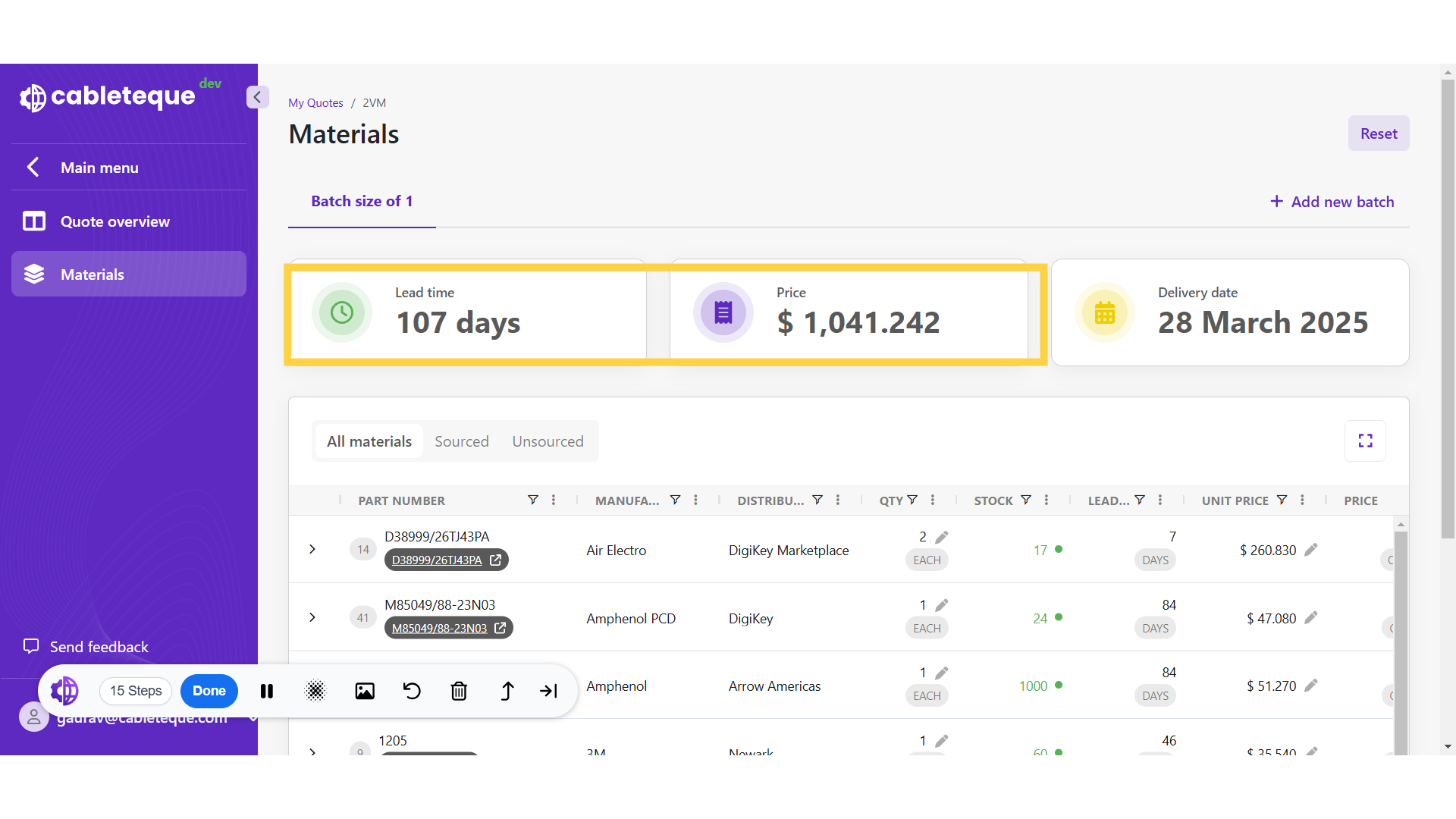Click the Reset button
Image resolution: width=1456 pixels, height=819 pixels.
[1378, 133]
